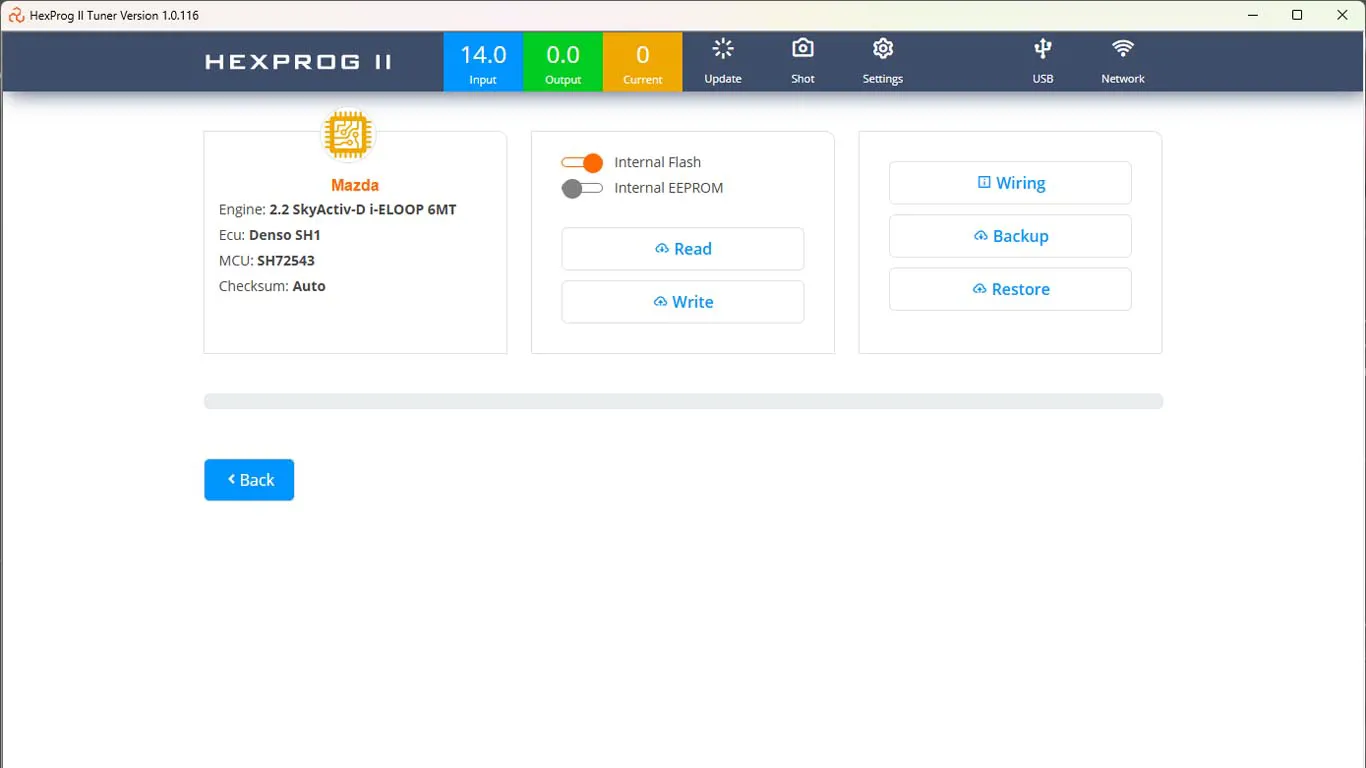The width and height of the screenshot is (1366, 768).
Task: Click the HexProg app logo in title bar
Action: (16, 15)
